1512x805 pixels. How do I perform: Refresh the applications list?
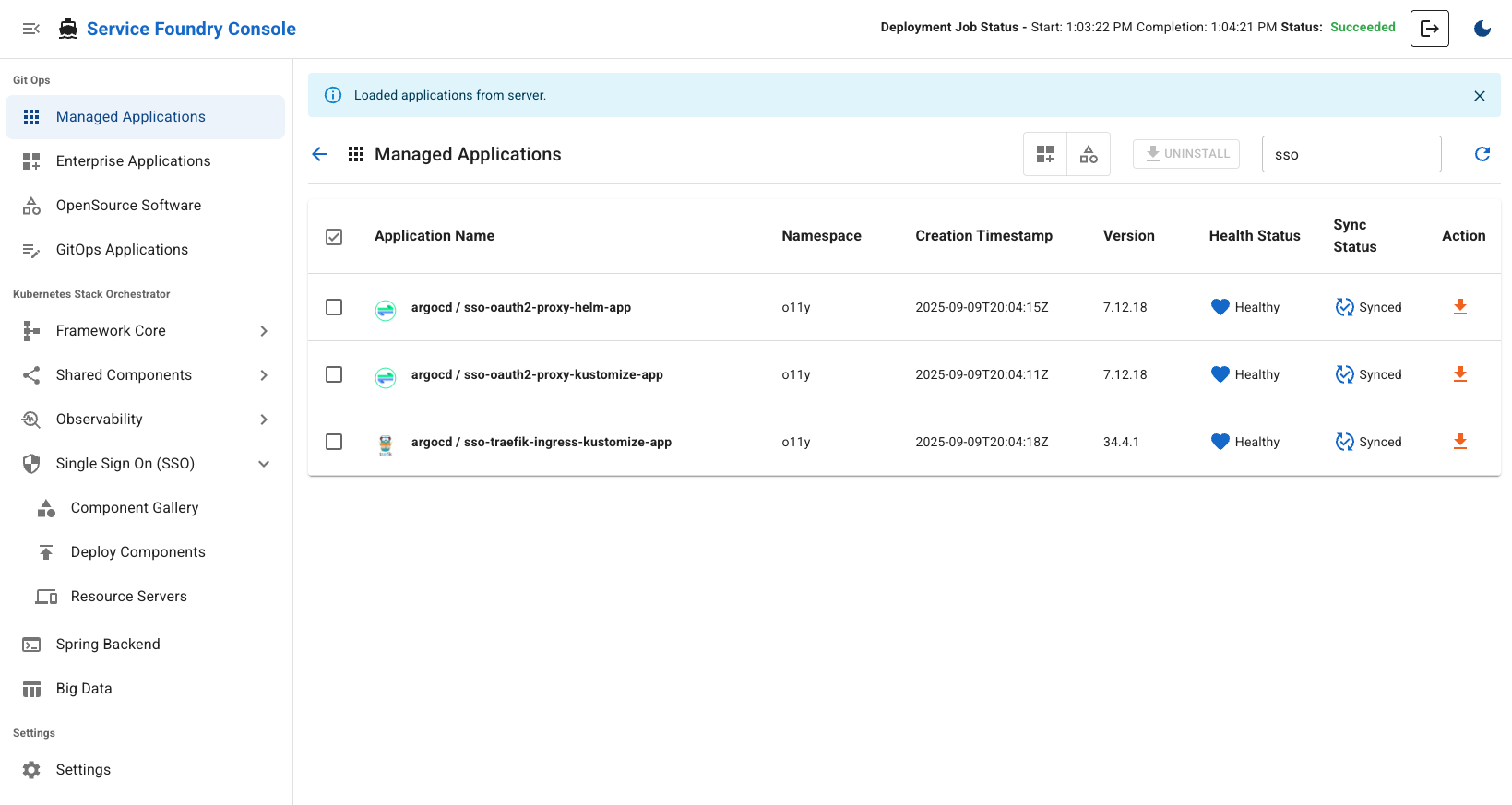1482,154
